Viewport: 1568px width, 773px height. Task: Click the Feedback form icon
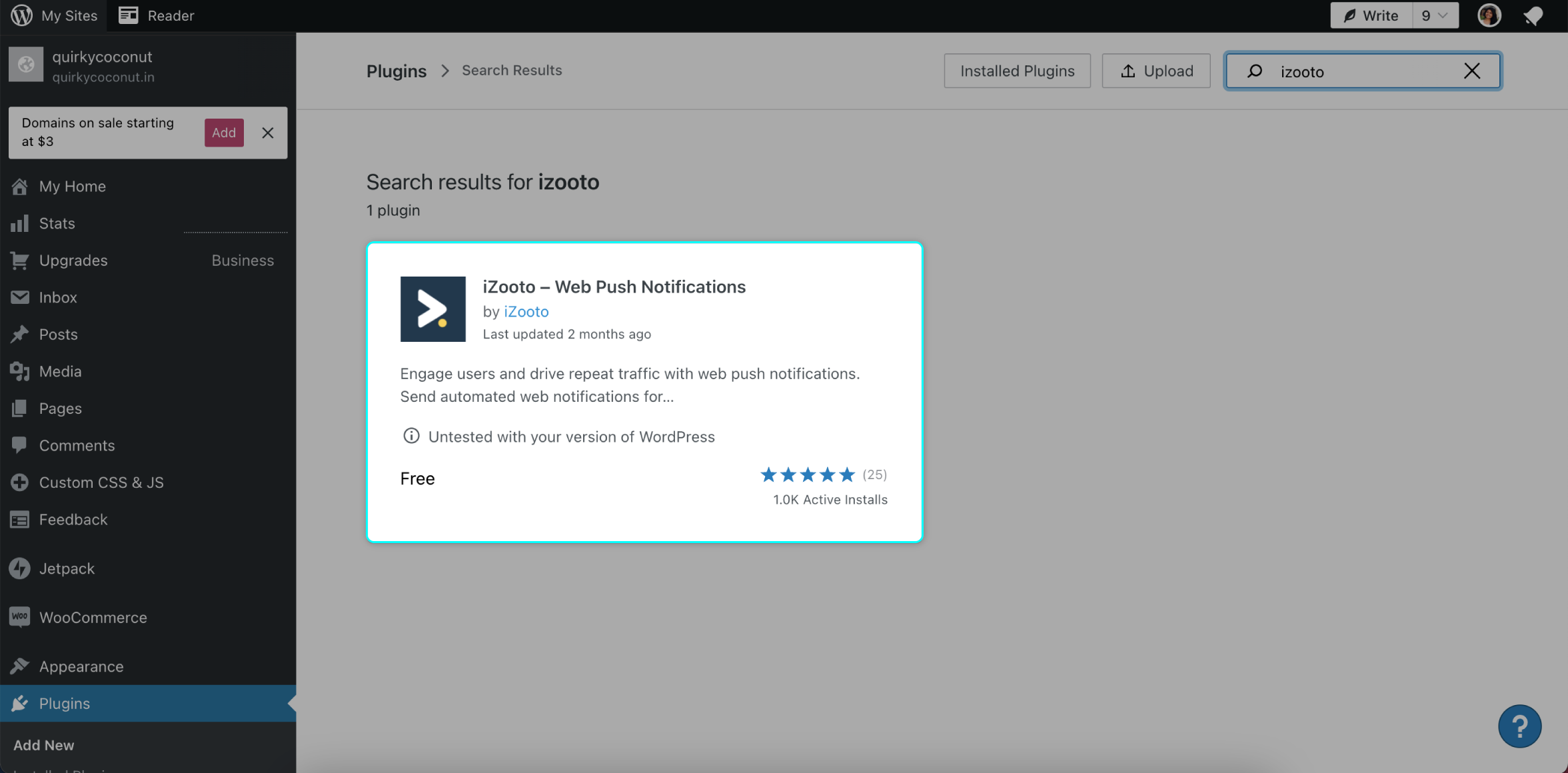tap(20, 520)
